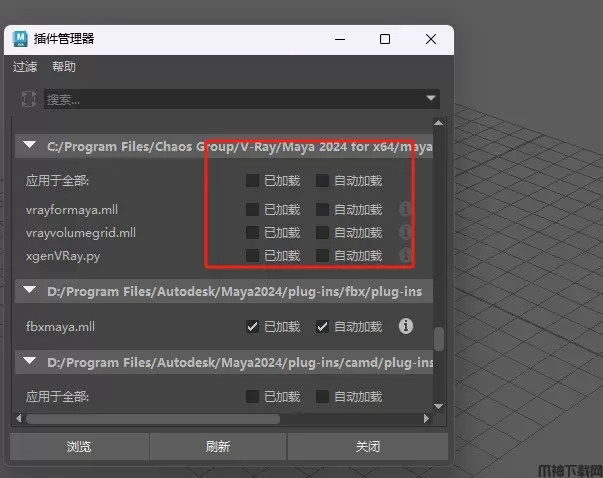This screenshot has height=478, width=603.
Task: Click the 刷新 button
Action: coord(217,446)
